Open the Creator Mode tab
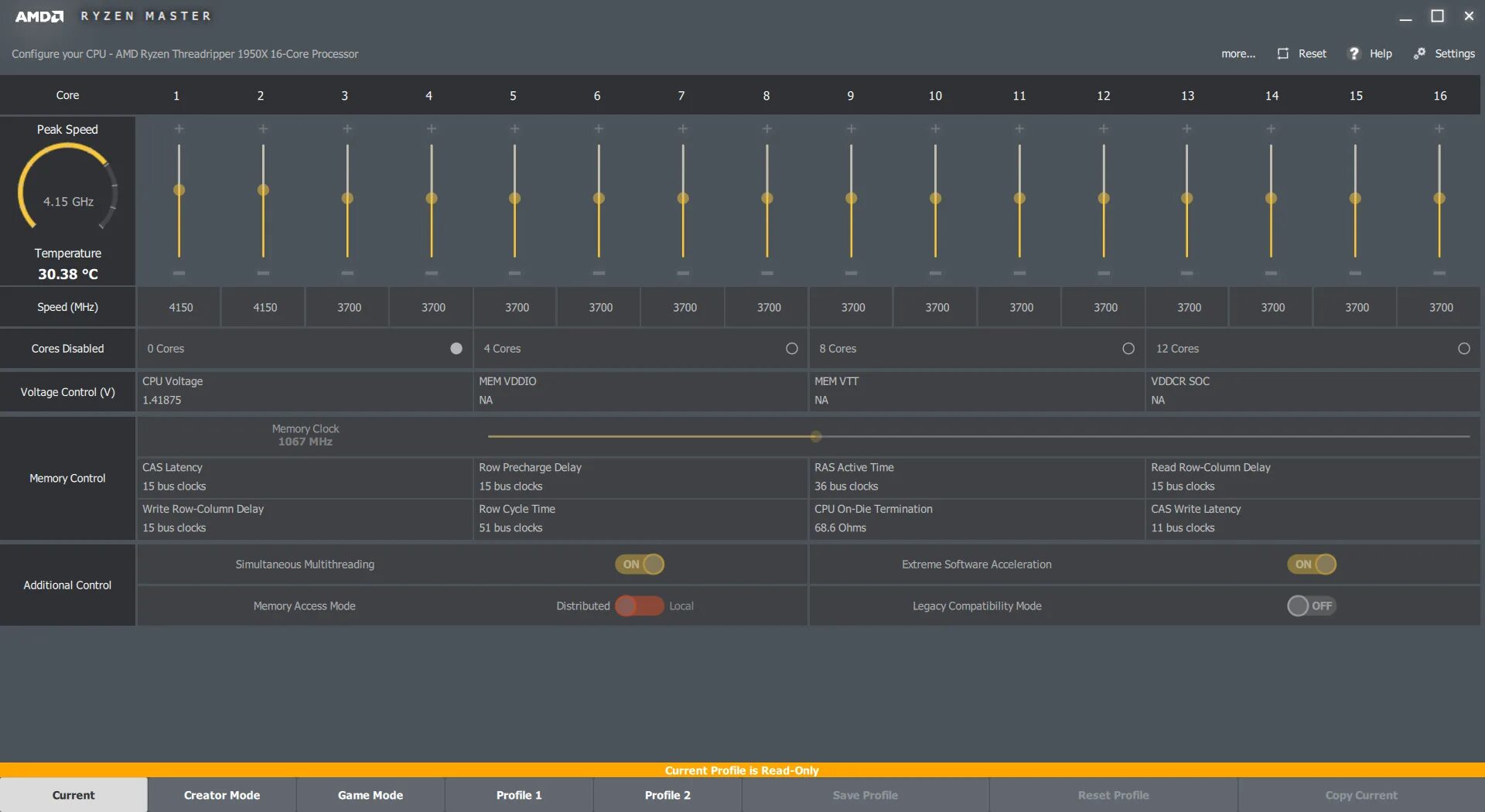Viewport: 1485px width, 812px height. pos(222,795)
